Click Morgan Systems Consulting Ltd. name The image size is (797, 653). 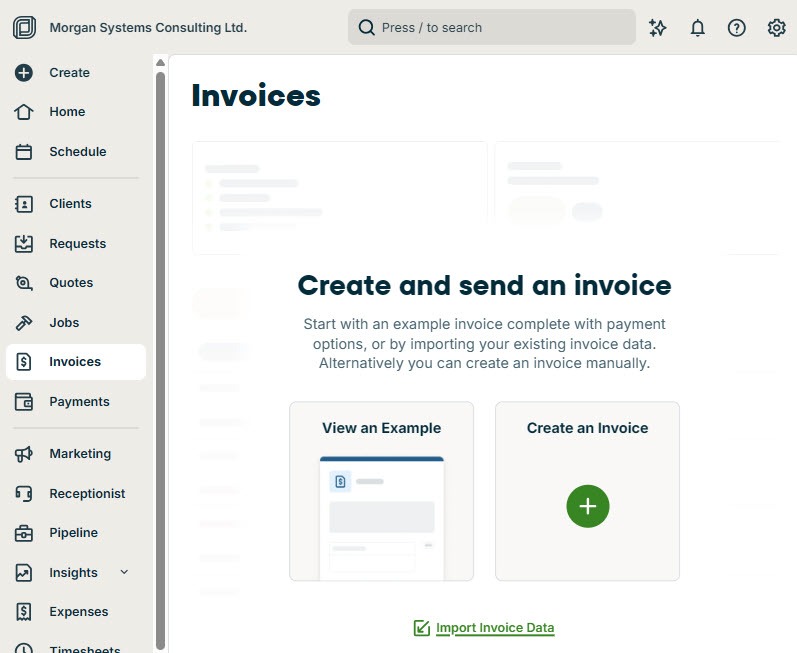tap(148, 27)
